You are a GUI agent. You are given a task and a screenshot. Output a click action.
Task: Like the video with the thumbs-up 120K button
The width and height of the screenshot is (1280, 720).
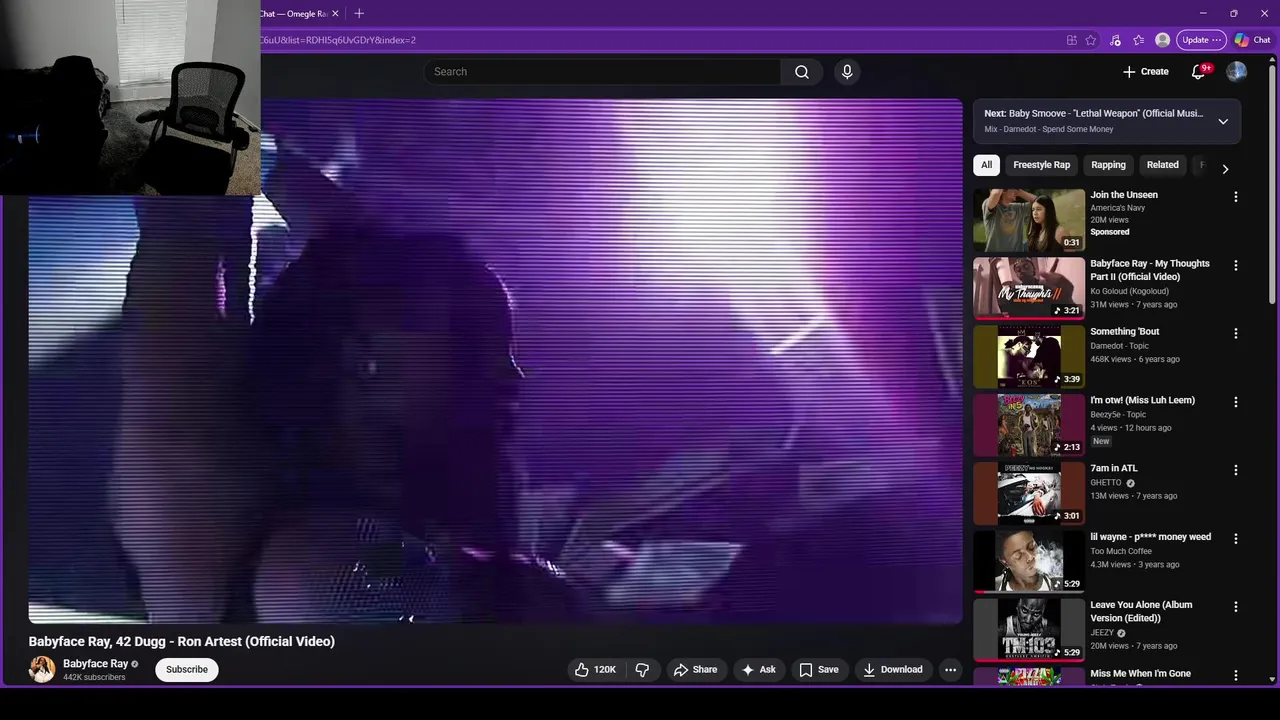[x=595, y=670]
